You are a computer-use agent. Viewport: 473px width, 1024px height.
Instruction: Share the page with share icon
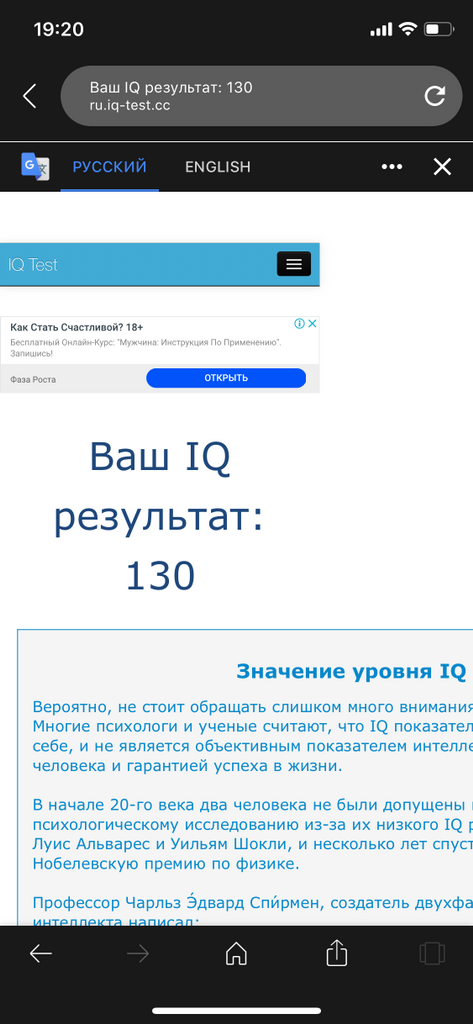[336, 953]
